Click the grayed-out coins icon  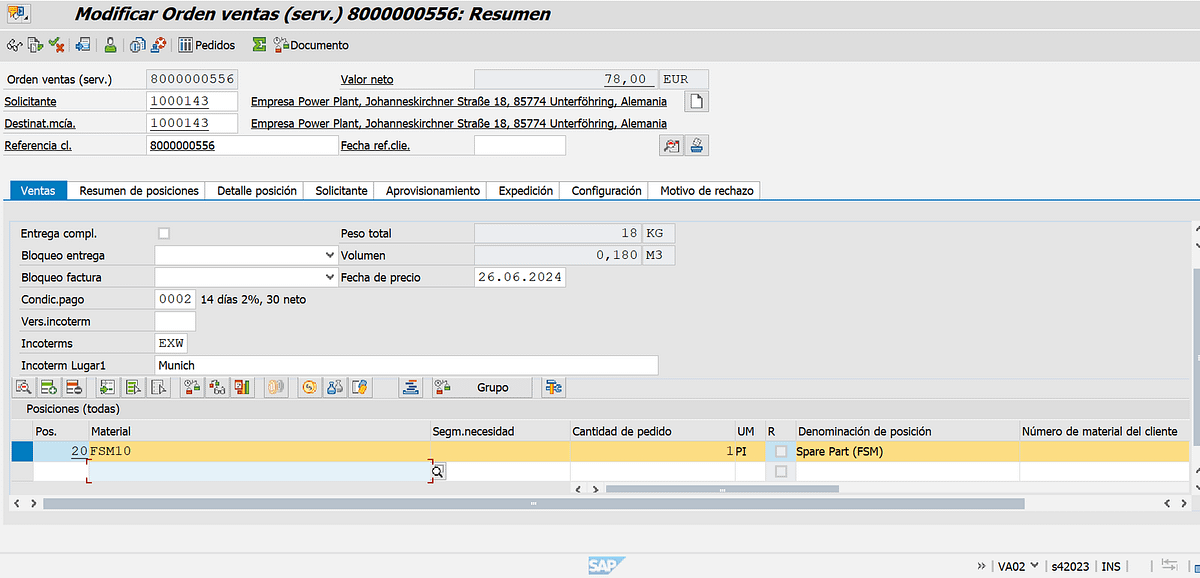(x=276, y=387)
